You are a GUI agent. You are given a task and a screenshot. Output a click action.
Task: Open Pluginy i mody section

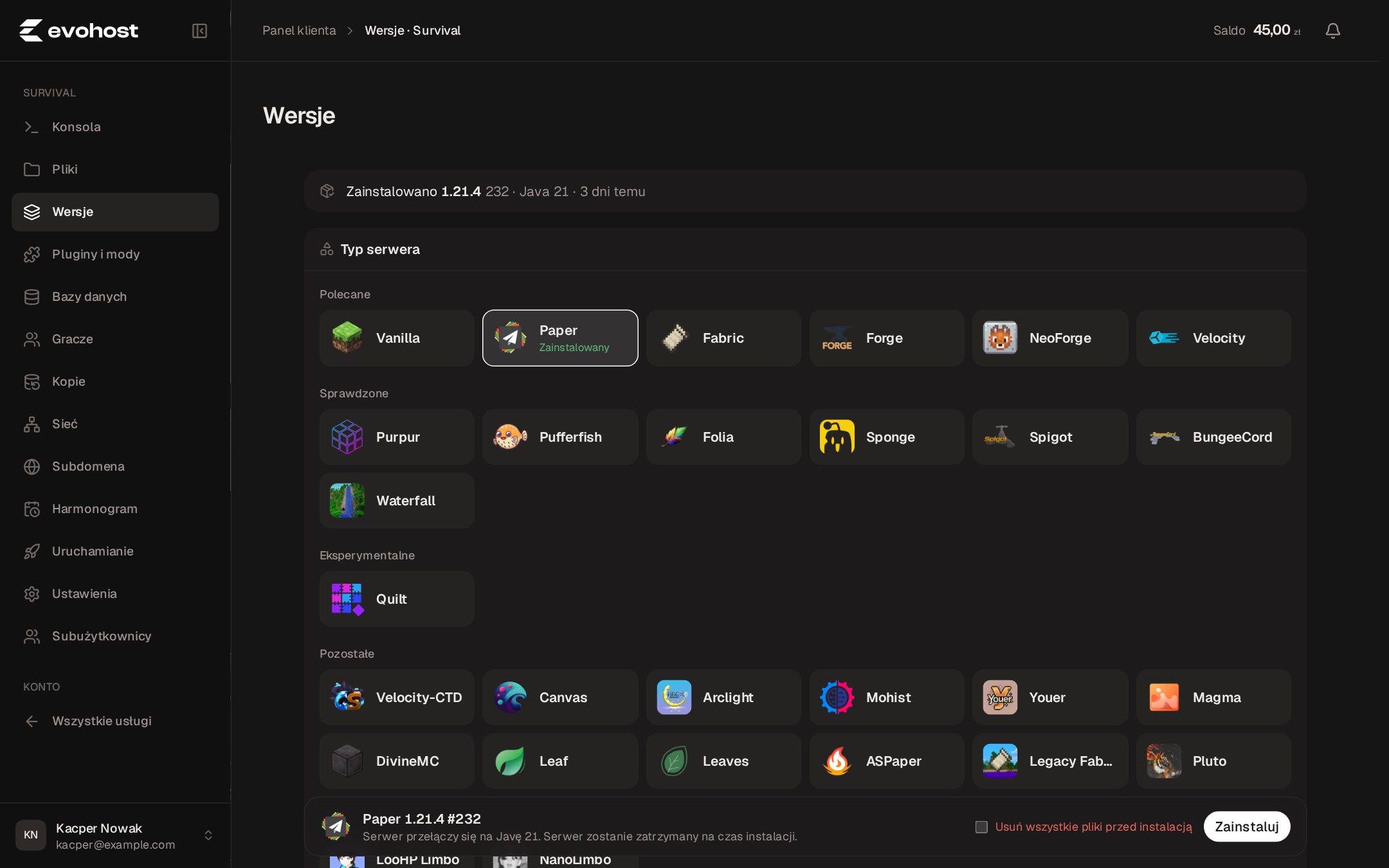click(115, 255)
